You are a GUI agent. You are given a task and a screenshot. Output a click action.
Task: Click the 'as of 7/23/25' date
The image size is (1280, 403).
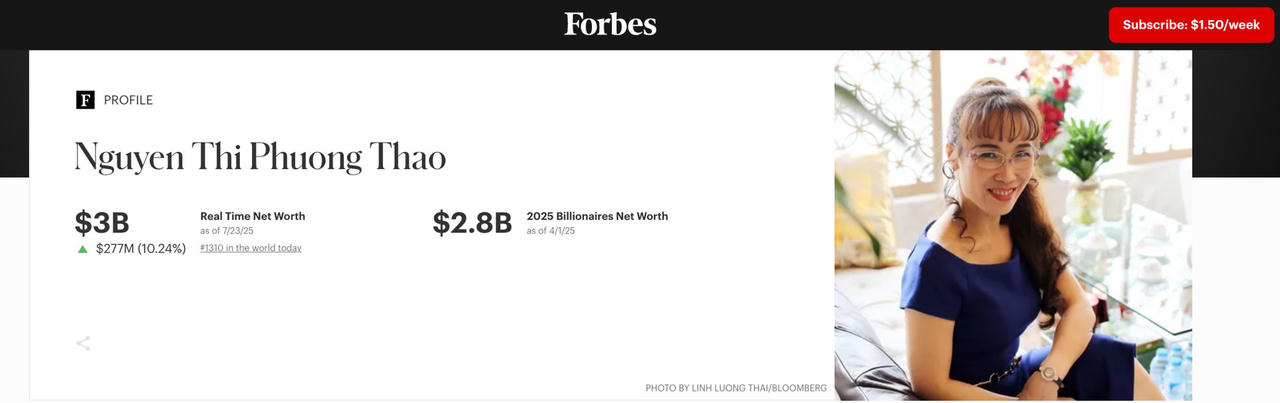(227, 231)
